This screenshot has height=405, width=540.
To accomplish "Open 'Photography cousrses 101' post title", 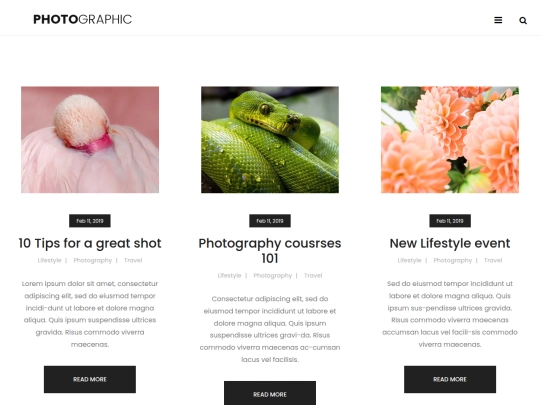I will tap(270, 251).
